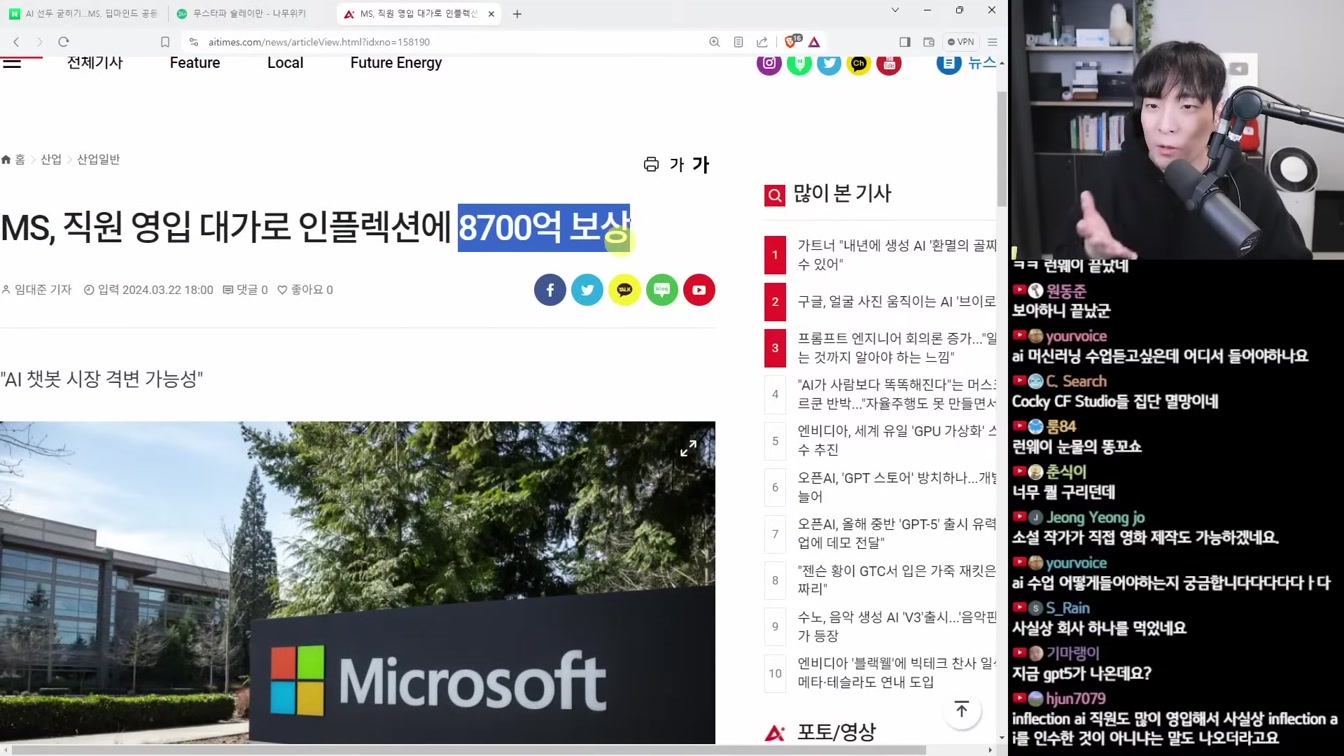Print the article using printer icon
This screenshot has width=1344, height=756.
pyautogui.click(x=651, y=164)
